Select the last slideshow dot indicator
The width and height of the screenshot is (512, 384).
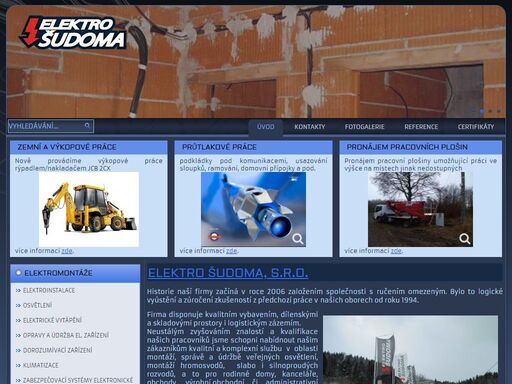pos(499,111)
